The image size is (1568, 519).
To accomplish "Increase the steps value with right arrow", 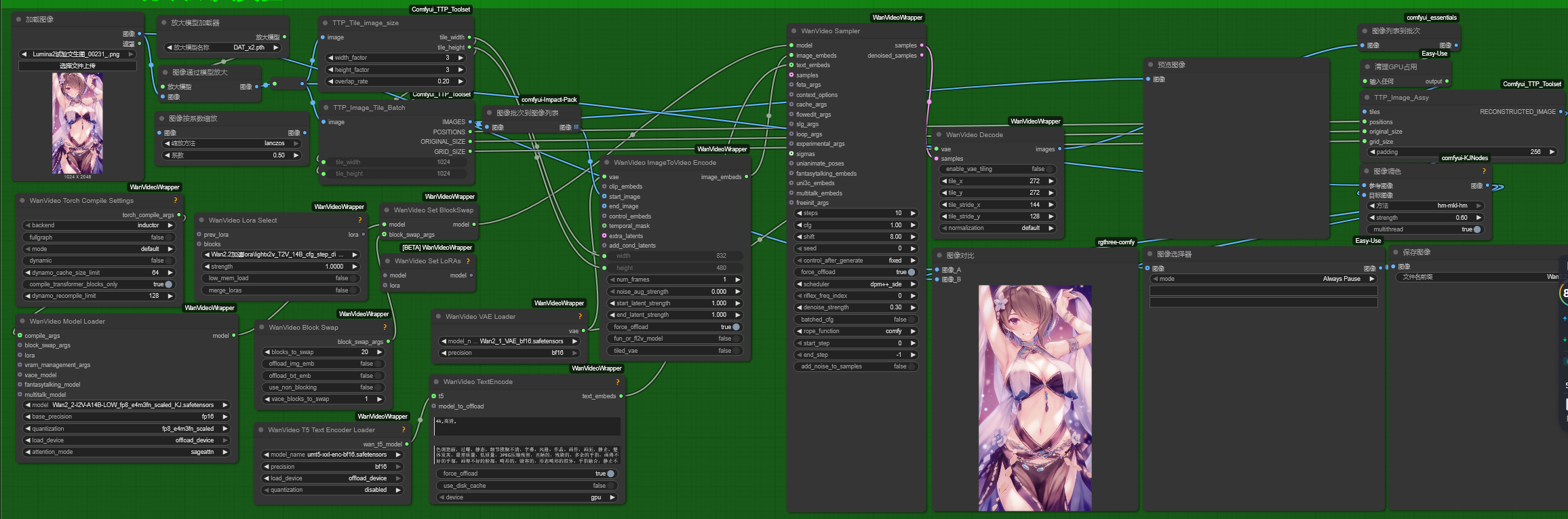I will coord(913,213).
